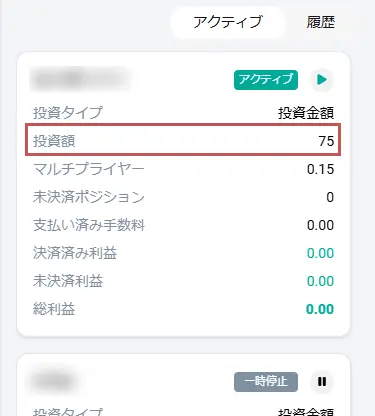Click the 支払い済み手数料 label

coord(89,225)
